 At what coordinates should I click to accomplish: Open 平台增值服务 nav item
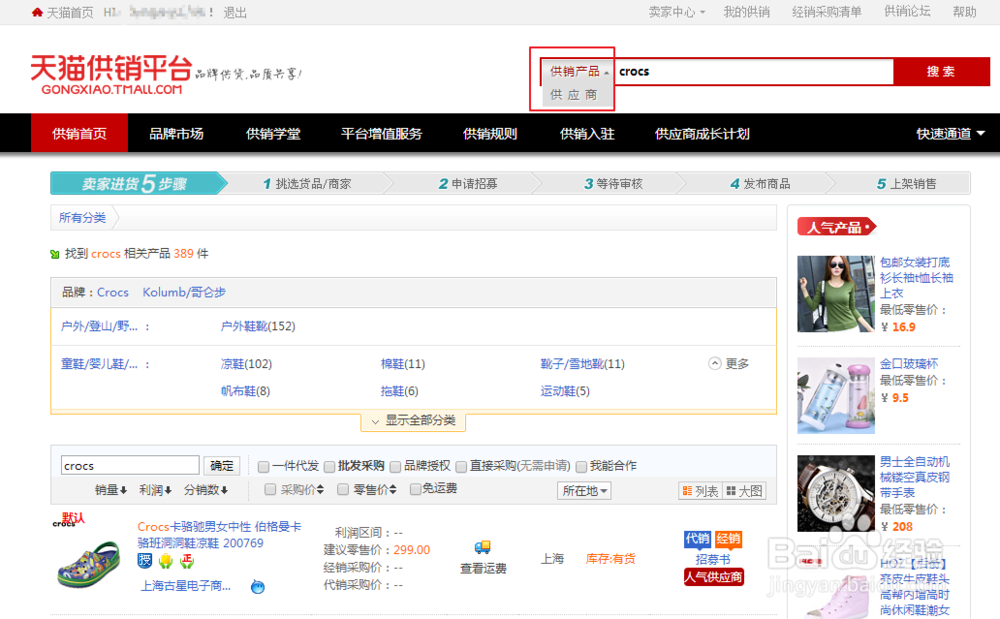point(381,134)
